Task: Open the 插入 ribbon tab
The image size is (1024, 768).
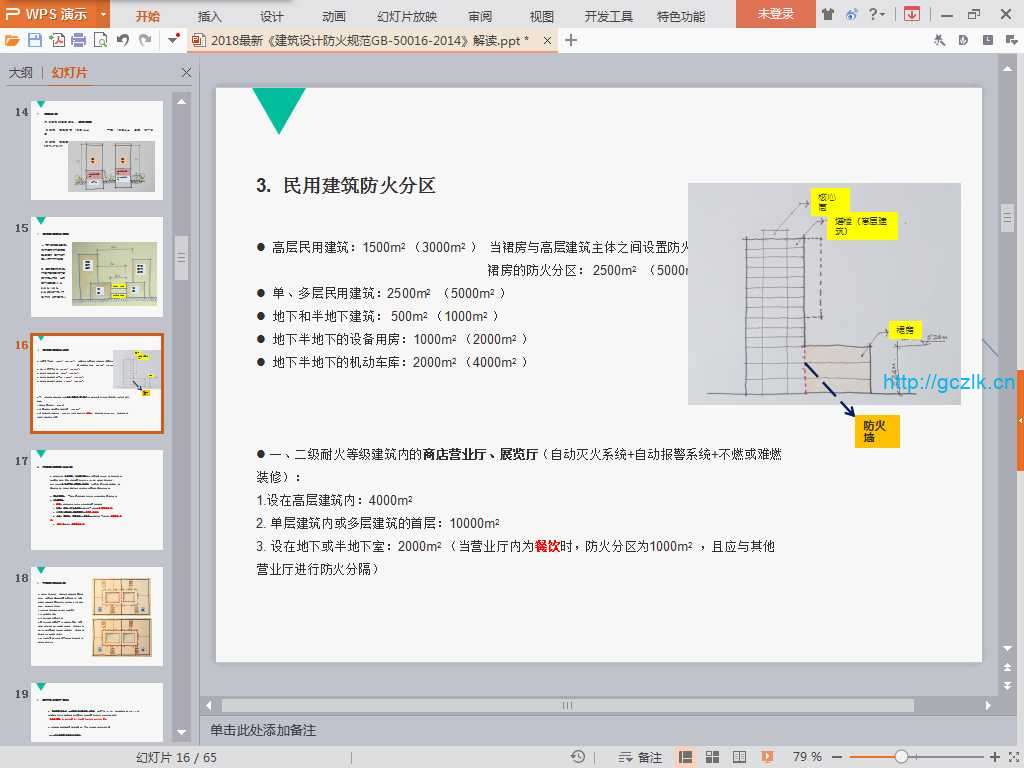Action: (210, 16)
